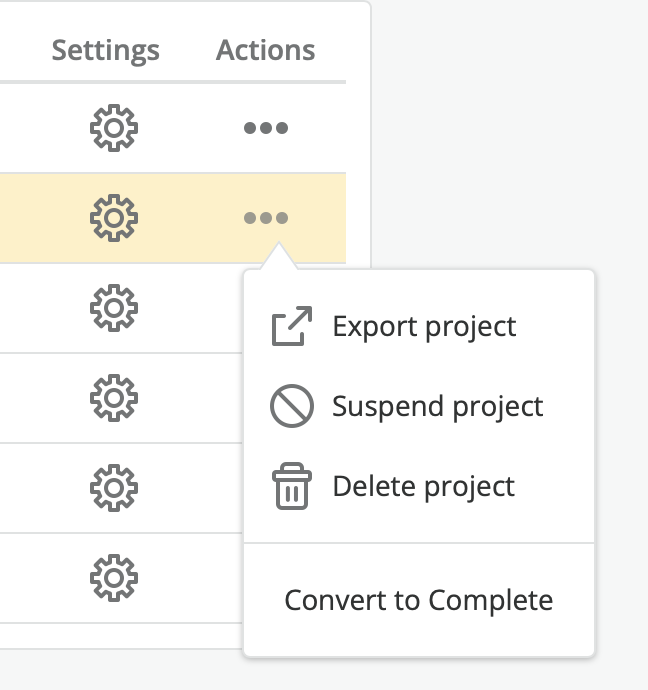Viewport: 648px width, 690px height.
Task: Select the yellow highlighted project row
Action: click(173, 218)
